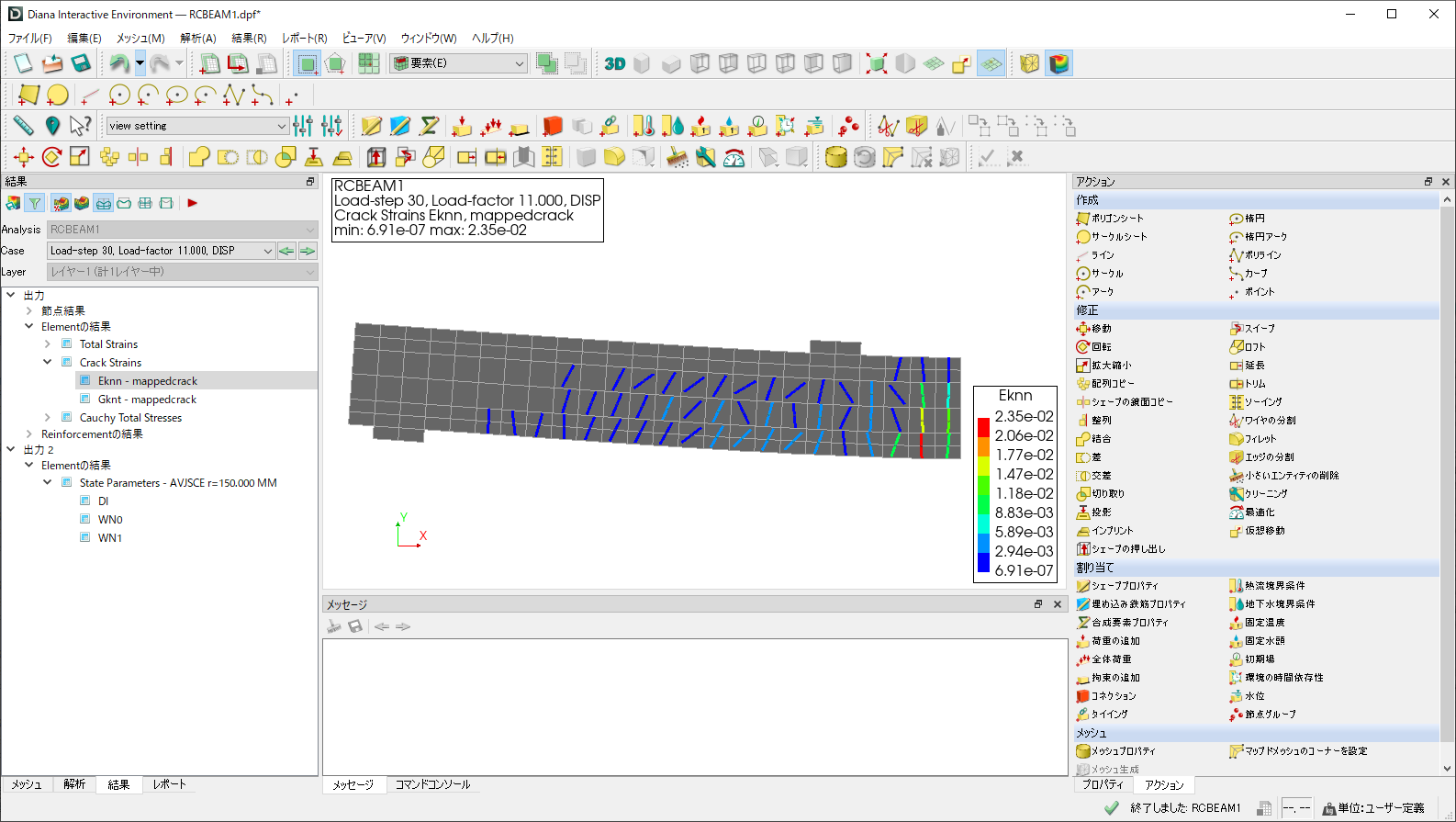Click the red play arrow in results panel
This screenshot has height=822, width=1456.
click(193, 203)
